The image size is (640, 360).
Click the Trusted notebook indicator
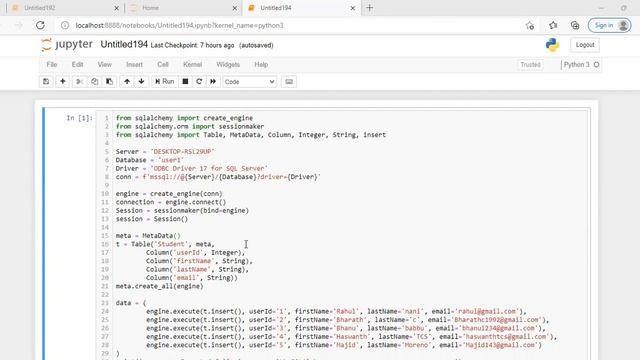point(530,64)
